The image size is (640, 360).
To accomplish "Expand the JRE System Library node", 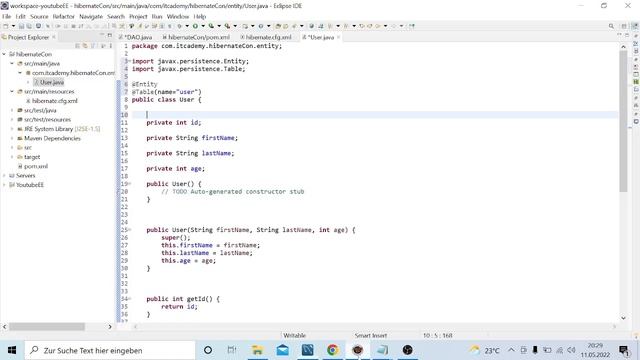I will click(x=12, y=129).
